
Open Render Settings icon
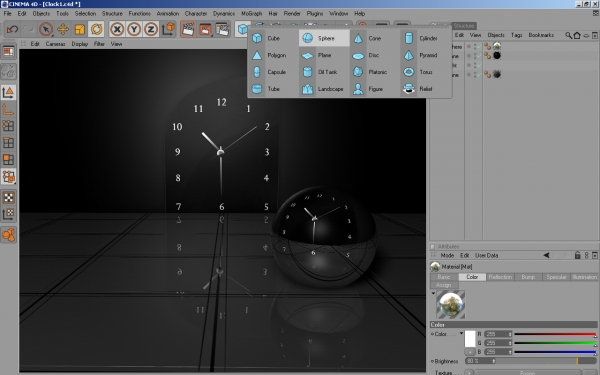(222, 29)
